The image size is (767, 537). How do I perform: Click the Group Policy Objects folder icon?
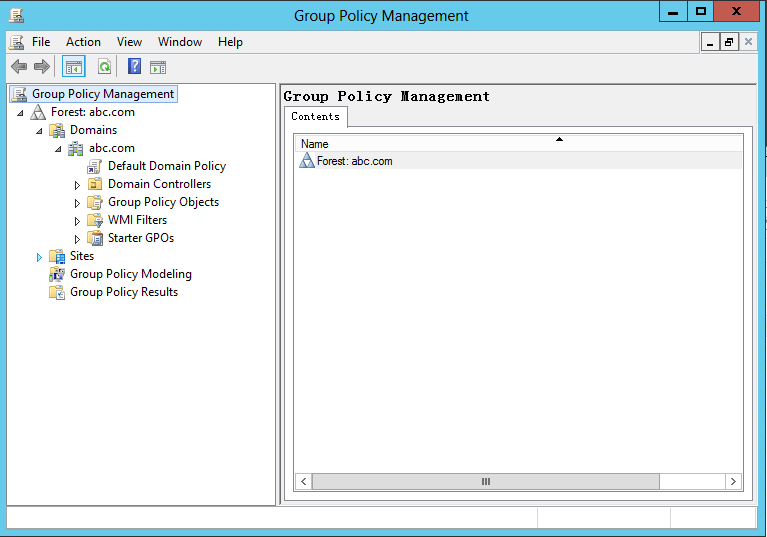click(94, 202)
